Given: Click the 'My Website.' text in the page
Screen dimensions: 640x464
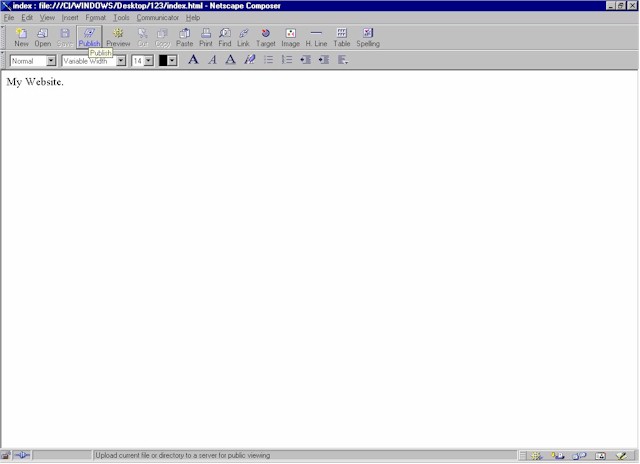Looking at the screenshot, I should tap(35, 82).
